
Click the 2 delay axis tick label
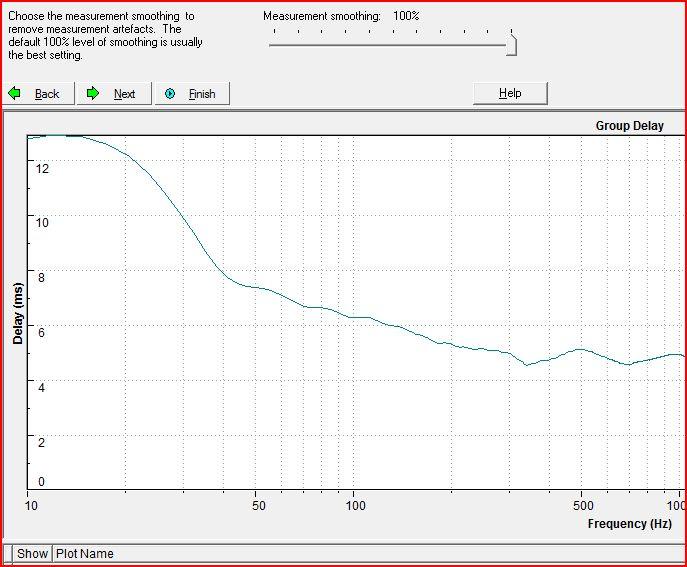[x=41, y=442]
